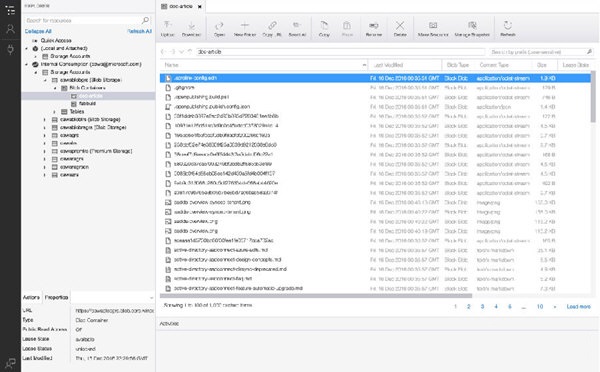This screenshot has width=600, height=372.
Task: Expand Storage Accounts under Local and Attached
Action: [36, 56]
